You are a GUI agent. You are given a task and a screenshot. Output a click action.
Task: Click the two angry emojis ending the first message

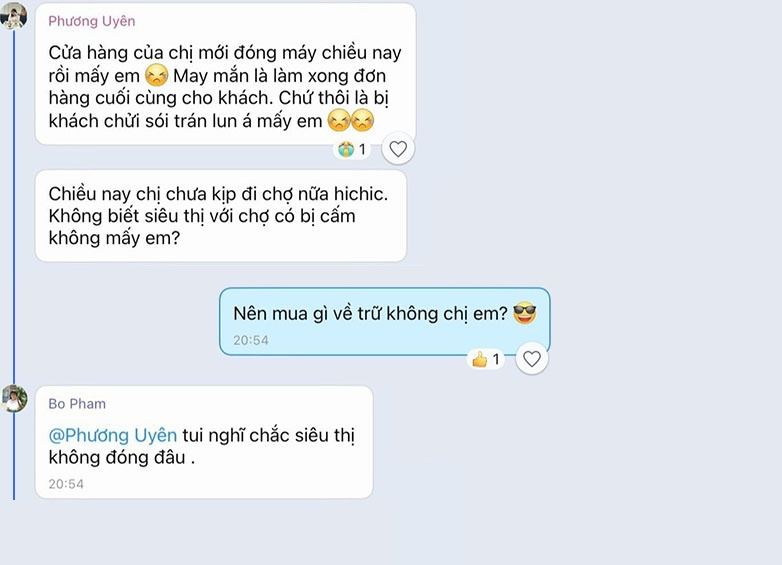coord(351,121)
